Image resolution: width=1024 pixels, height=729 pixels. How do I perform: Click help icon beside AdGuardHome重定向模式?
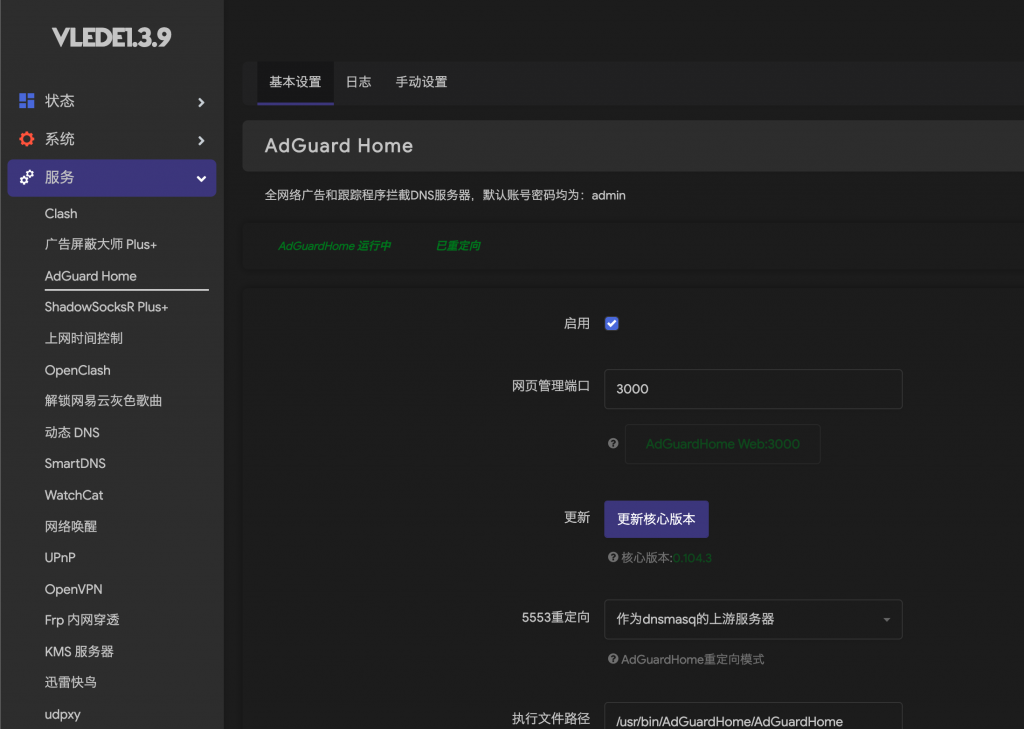point(613,658)
